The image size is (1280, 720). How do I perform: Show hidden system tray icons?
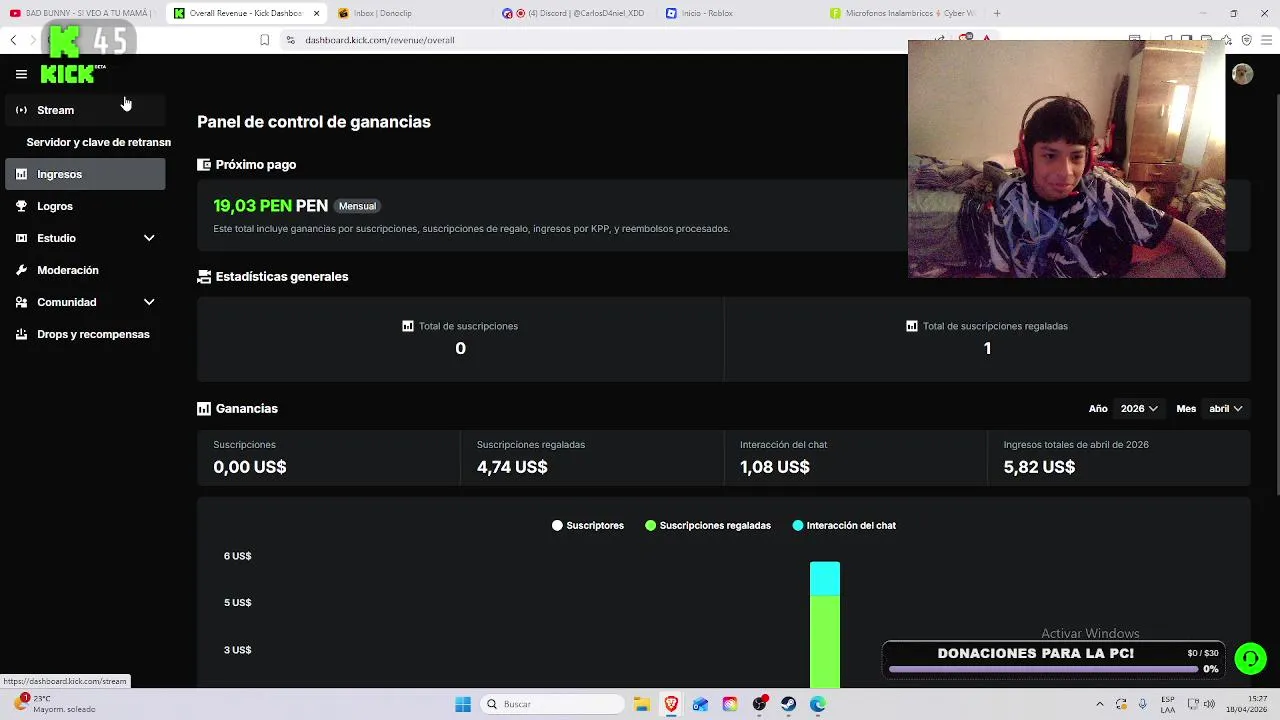(x=1100, y=704)
